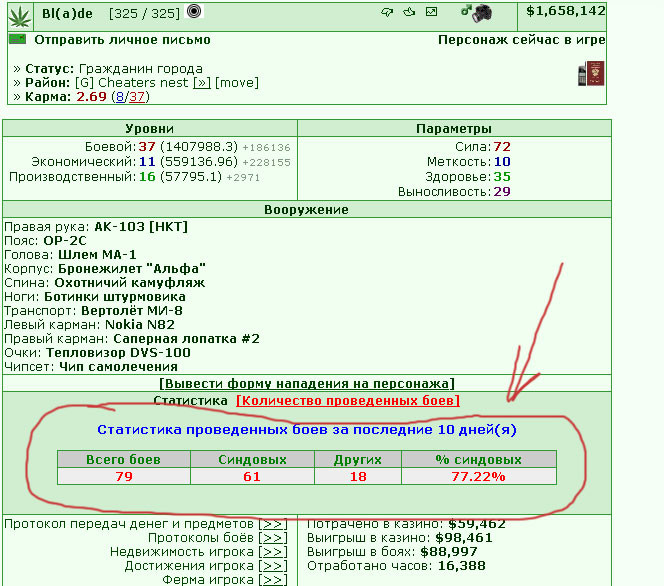Screen dimensions: 664x586
Task: Click battle winnings $88,997
Action: [x=448, y=552]
